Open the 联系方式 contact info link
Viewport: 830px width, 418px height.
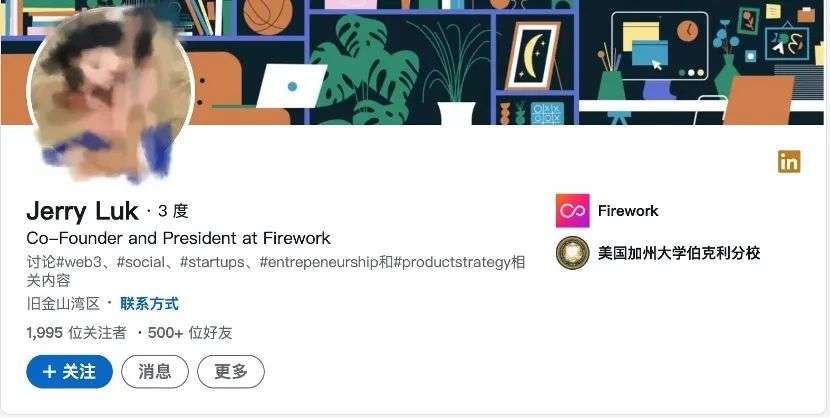[149, 304]
